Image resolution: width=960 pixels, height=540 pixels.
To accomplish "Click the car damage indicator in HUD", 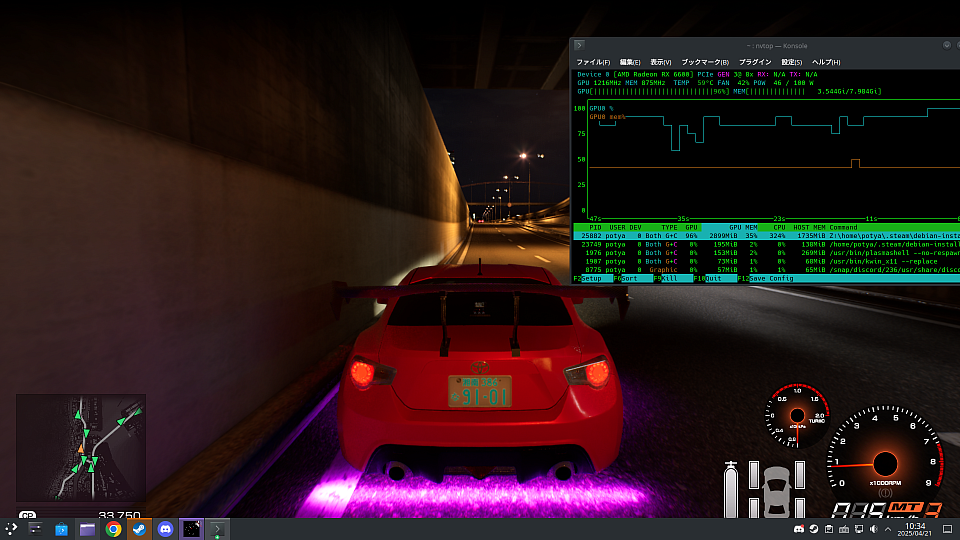I will pyautogui.click(x=777, y=491).
